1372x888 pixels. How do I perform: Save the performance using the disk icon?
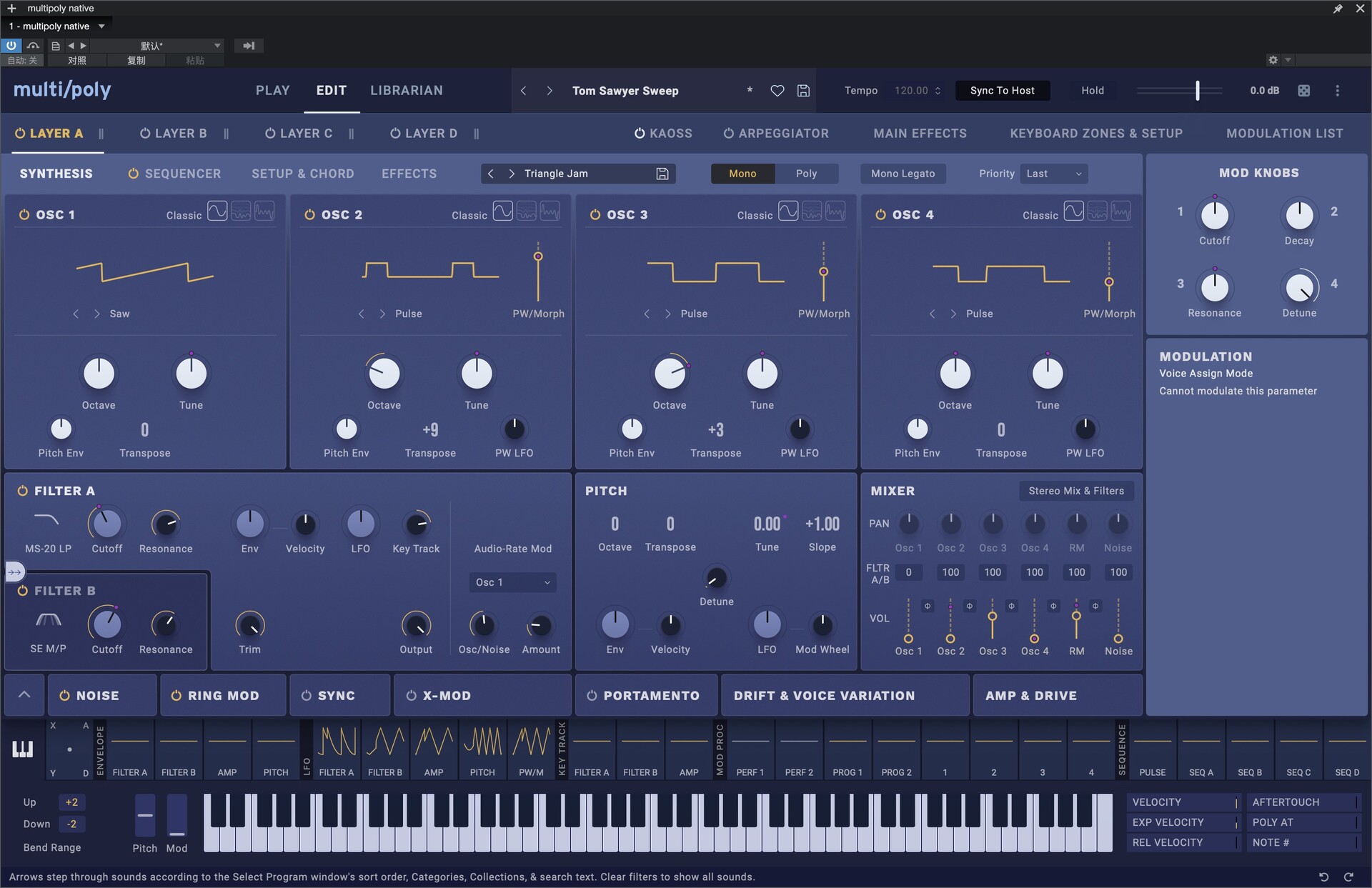point(803,91)
